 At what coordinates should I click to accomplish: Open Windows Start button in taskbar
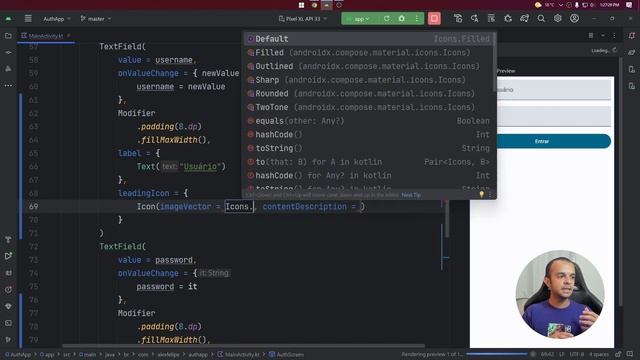[301, 5]
